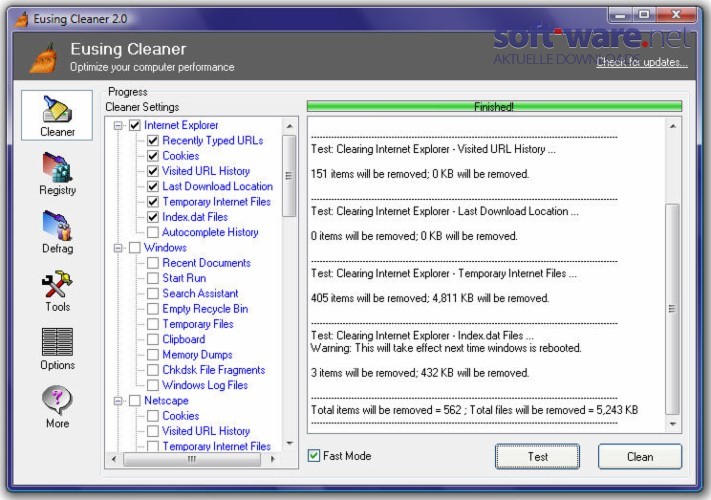Click results log scroll up arrow
This screenshot has height=500, width=711.
(x=673, y=126)
